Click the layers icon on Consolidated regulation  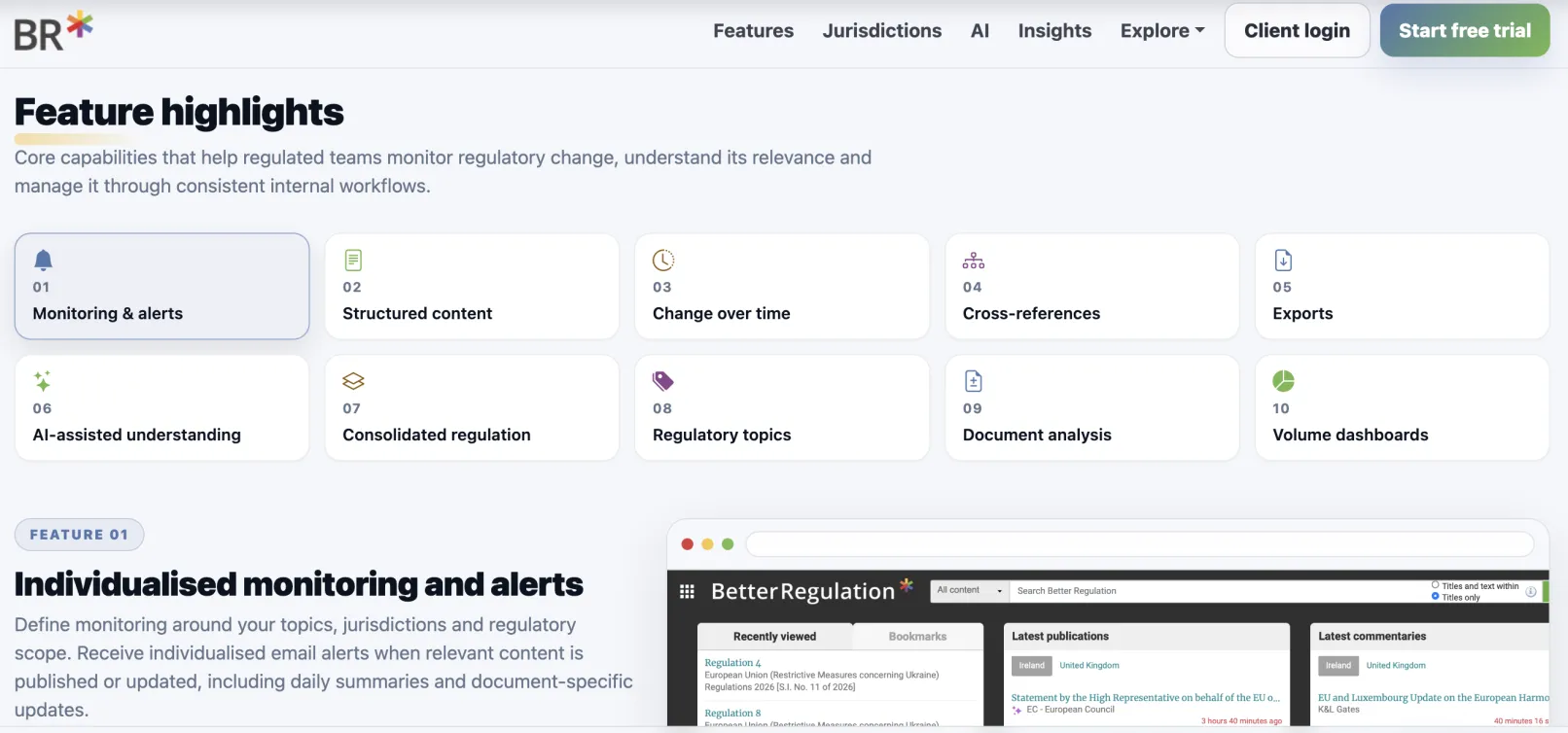pos(353,381)
